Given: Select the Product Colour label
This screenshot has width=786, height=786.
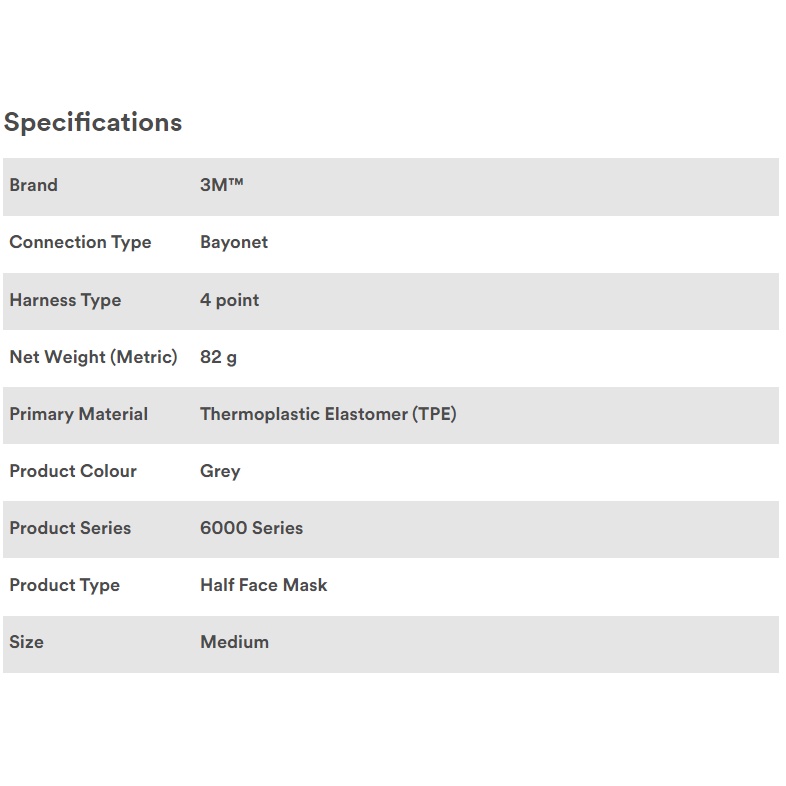Looking at the screenshot, I should [x=73, y=471].
